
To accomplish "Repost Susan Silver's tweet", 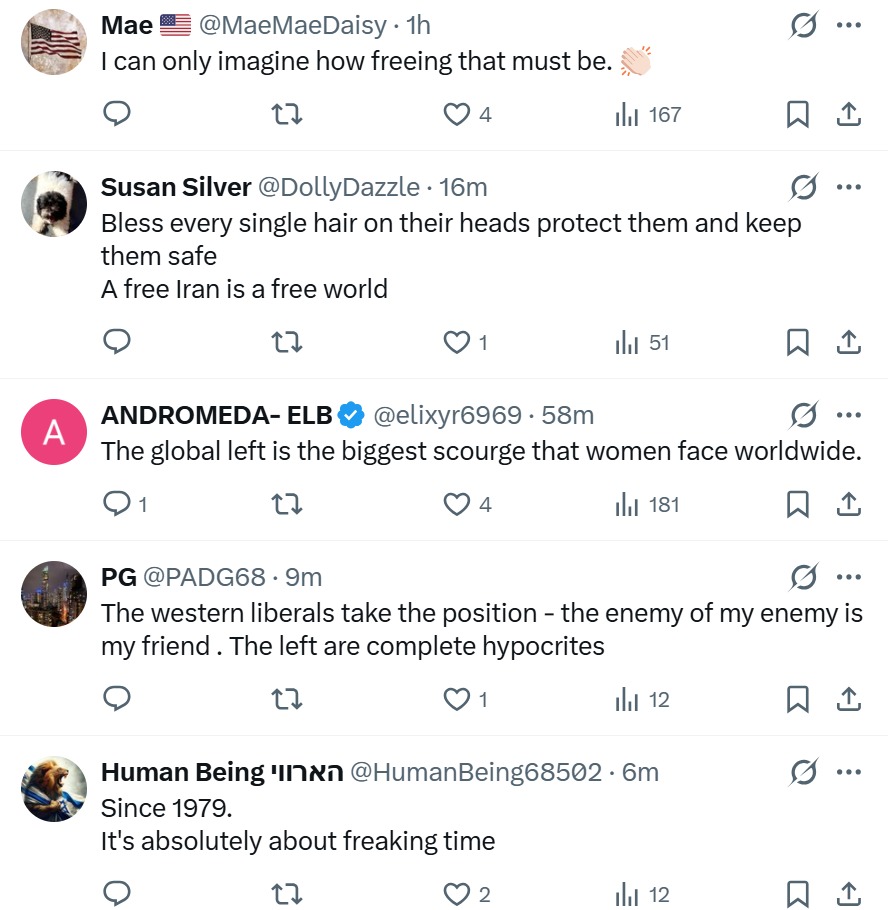I will [x=287, y=343].
